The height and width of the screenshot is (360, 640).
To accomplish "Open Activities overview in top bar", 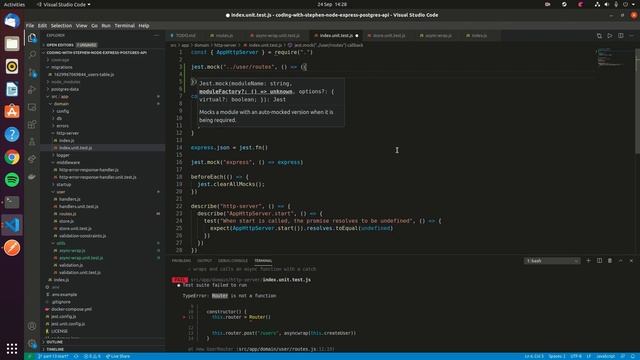I will click(x=14, y=4).
